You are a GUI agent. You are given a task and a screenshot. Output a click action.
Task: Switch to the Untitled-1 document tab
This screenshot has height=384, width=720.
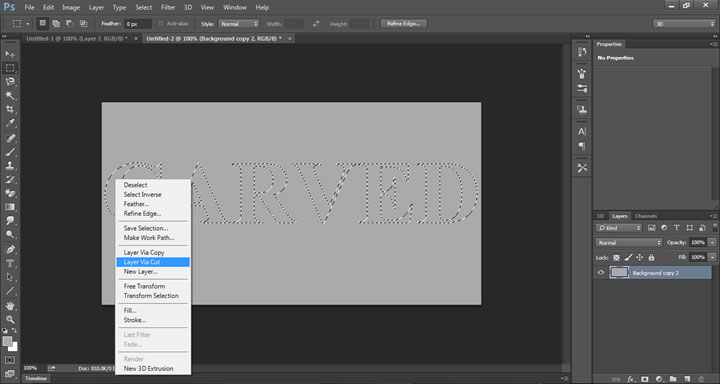[77, 39]
